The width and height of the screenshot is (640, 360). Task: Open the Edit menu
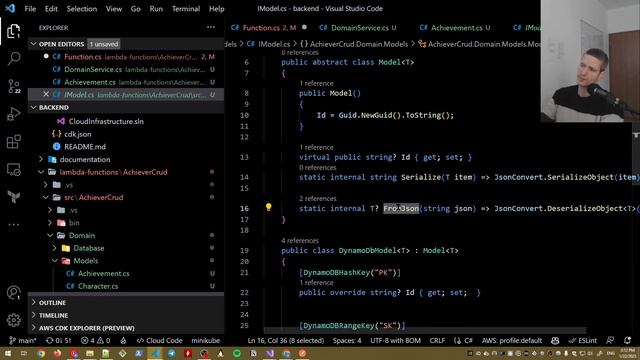click(51, 9)
